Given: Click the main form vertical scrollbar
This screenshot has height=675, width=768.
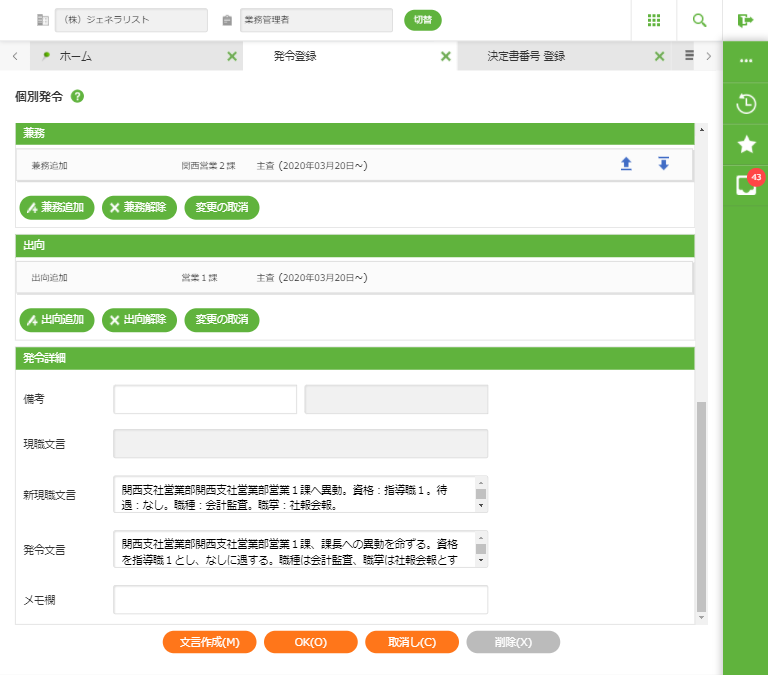Looking at the screenshot, I should pos(700,500).
